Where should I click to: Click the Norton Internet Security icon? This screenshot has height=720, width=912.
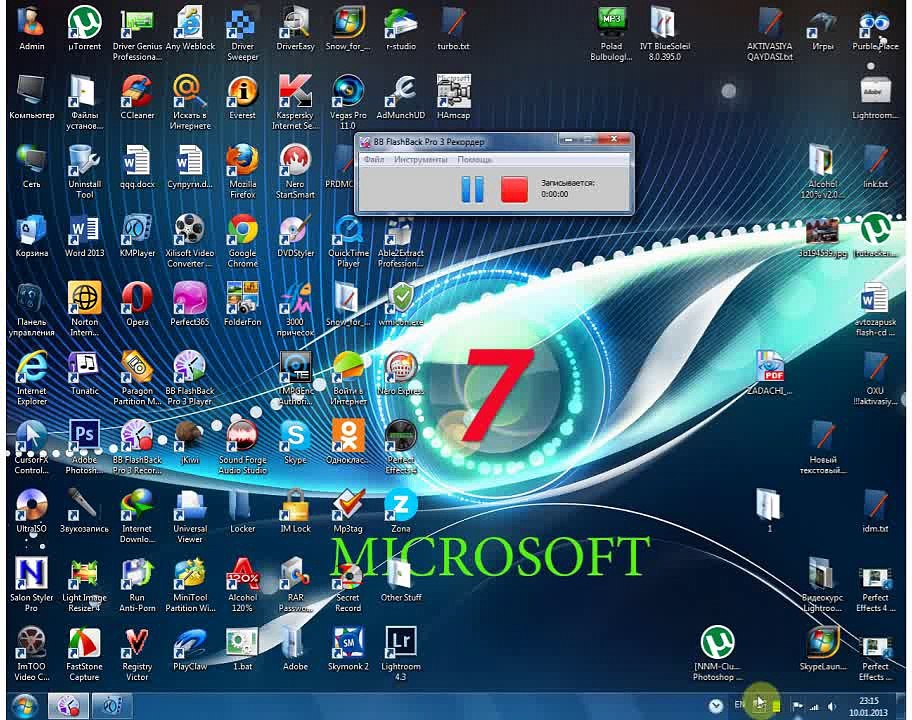pos(84,309)
